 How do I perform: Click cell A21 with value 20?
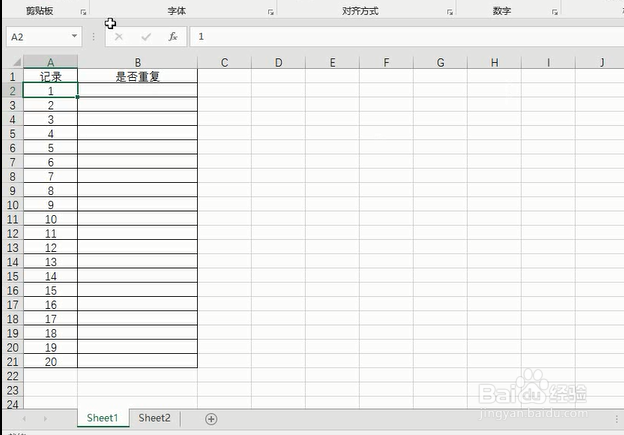51,362
